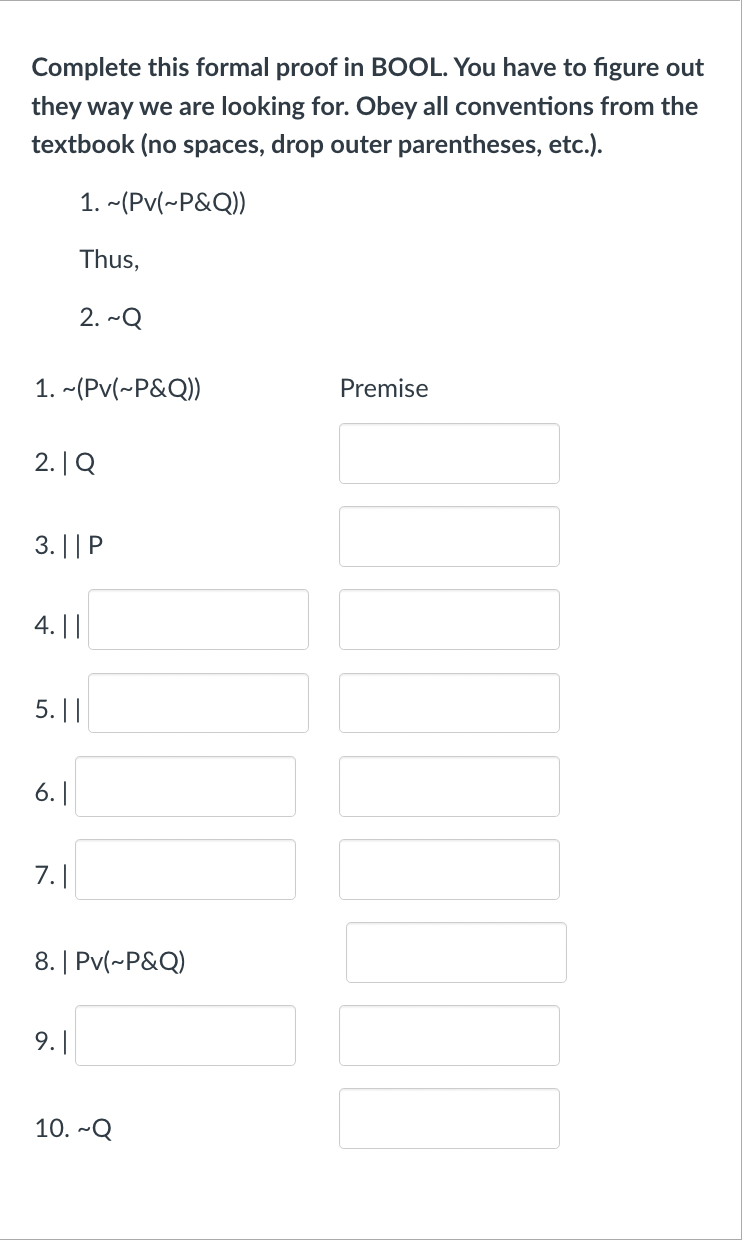
Task: Click the justification field for line 7
Action: point(449,869)
